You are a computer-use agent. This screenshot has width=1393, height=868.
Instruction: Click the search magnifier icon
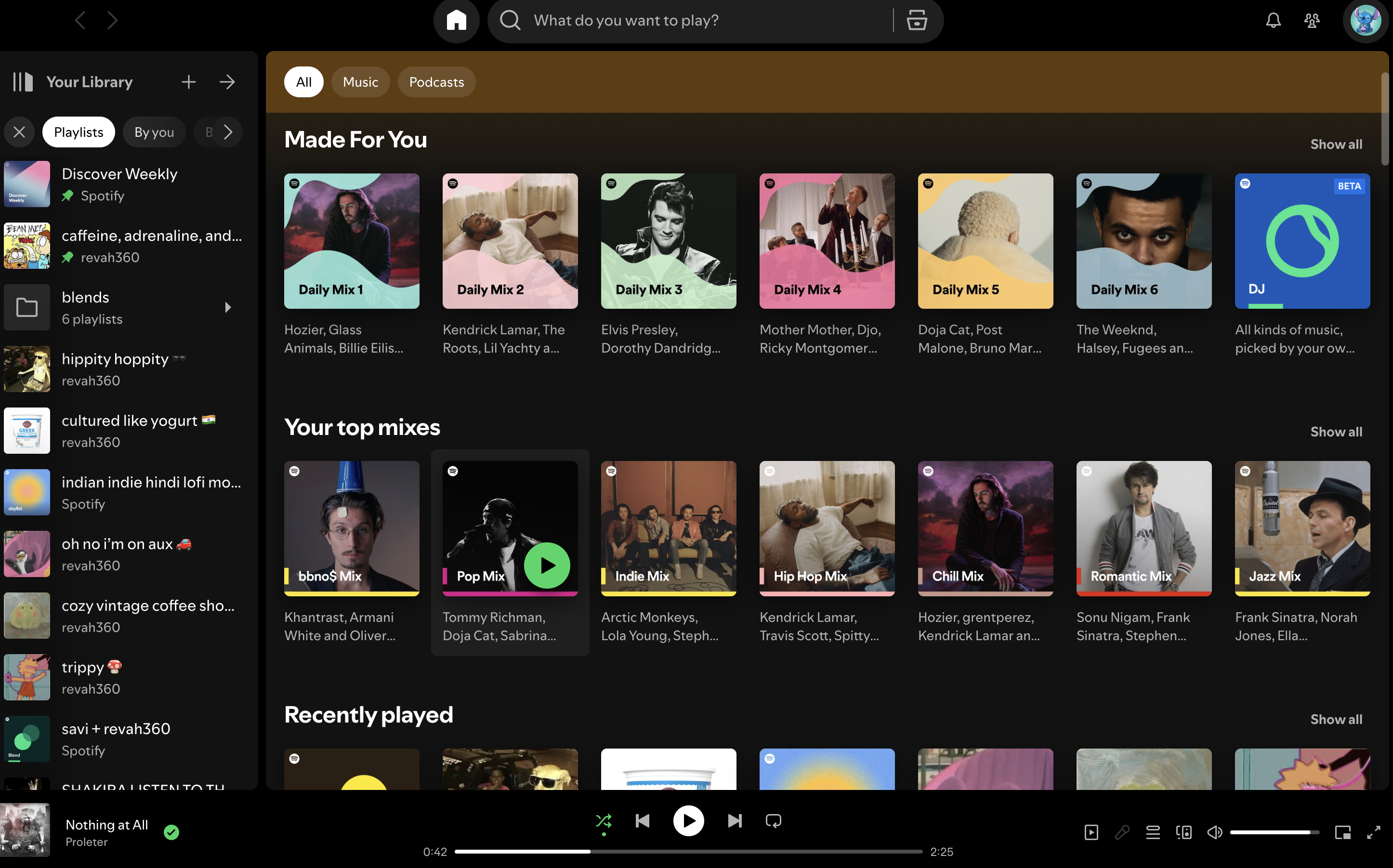tap(510, 21)
